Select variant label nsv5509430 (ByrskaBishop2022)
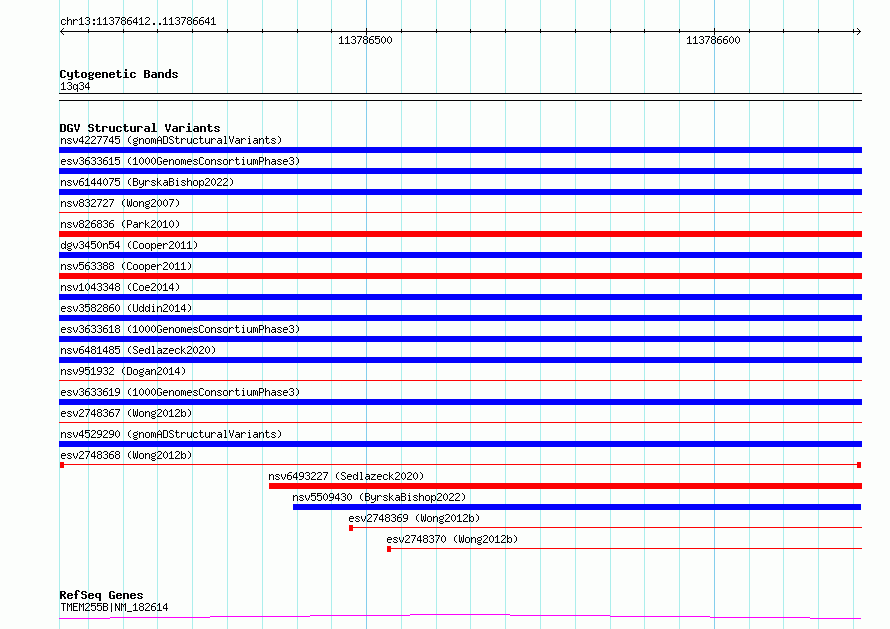 coord(379,497)
